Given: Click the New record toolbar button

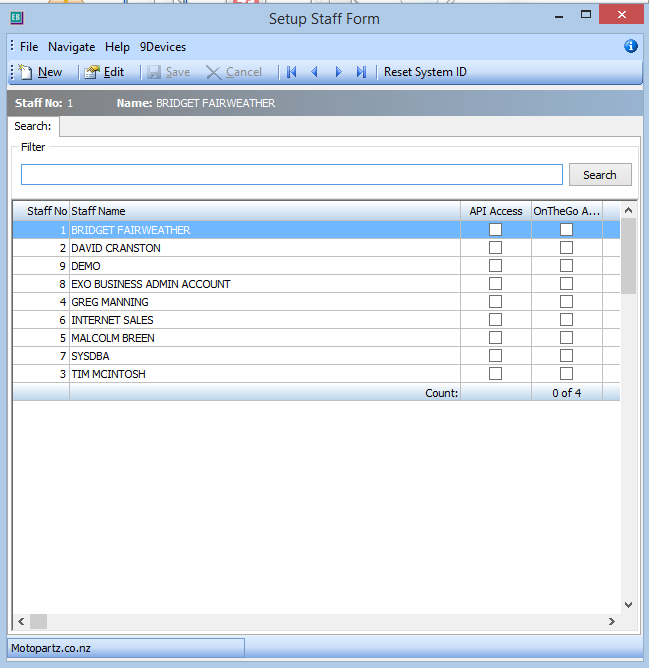Looking at the screenshot, I should [41, 72].
